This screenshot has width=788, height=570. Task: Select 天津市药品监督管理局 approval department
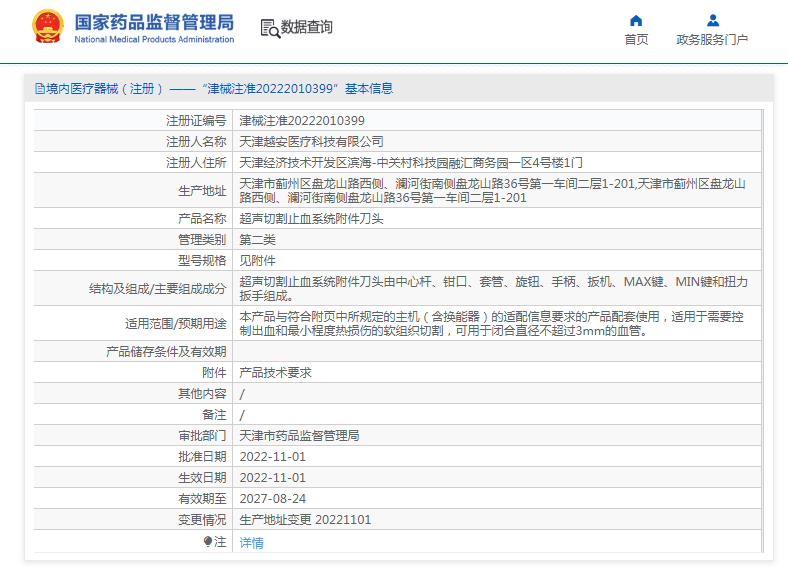tap(299, 436)
